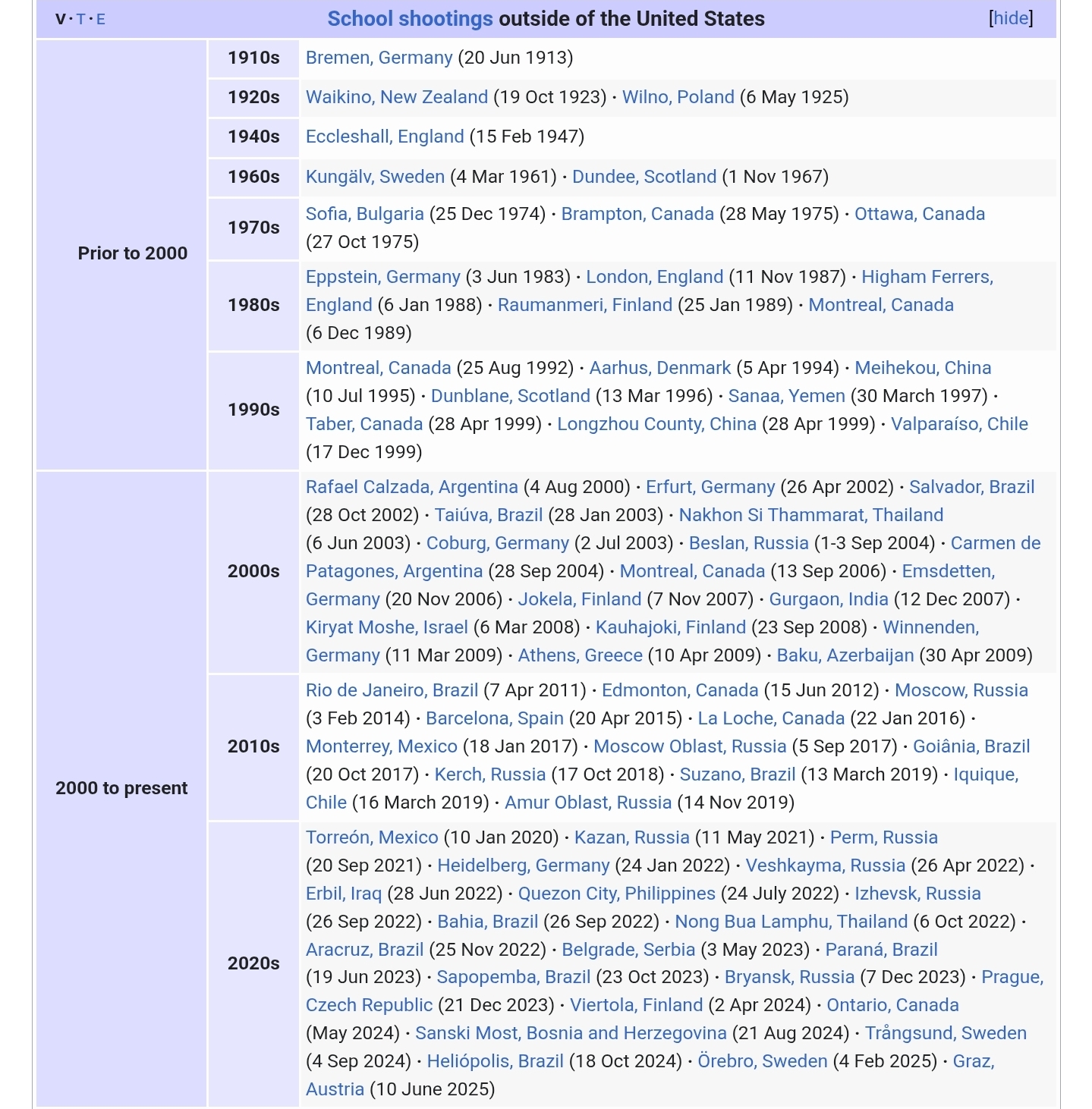Open the T (talk) template link
The image size is (1092, 1109).
80,19
